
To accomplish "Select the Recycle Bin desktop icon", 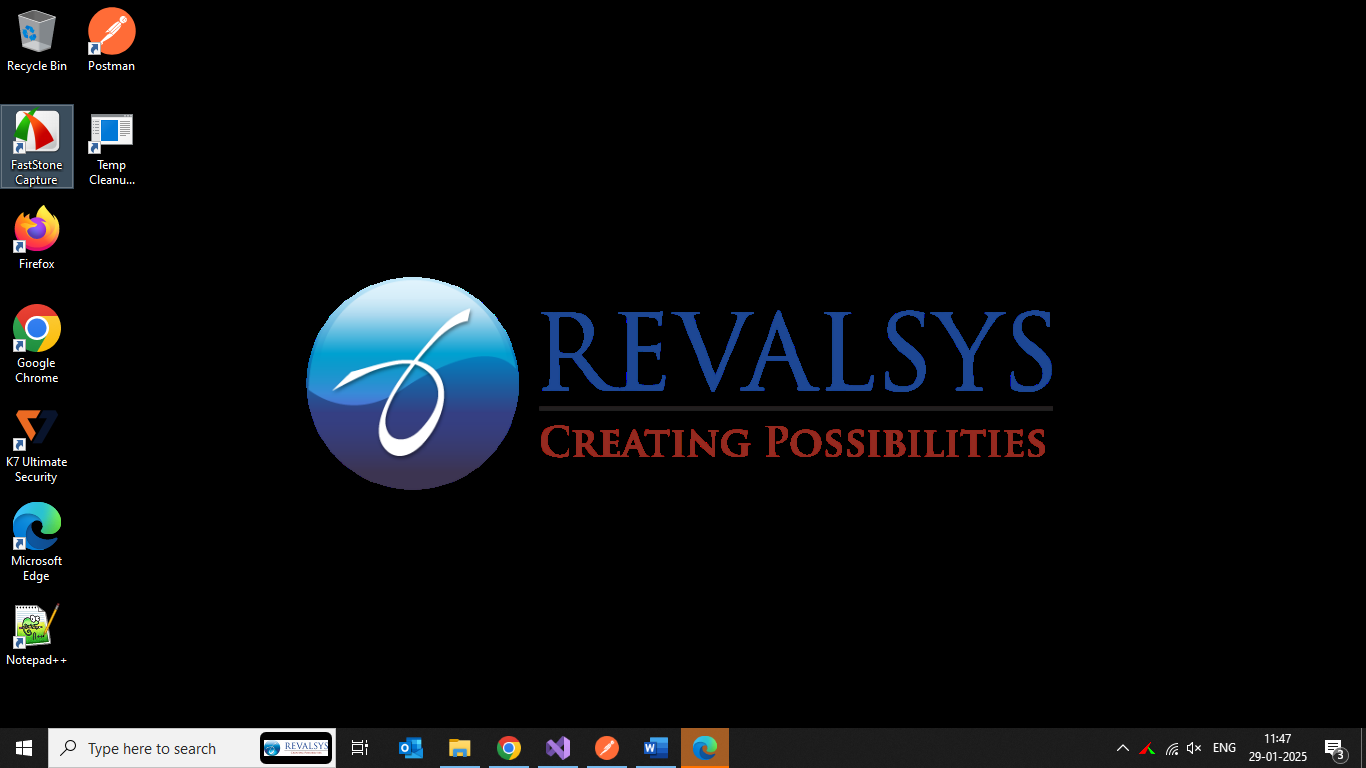I will (x=37, y=40).
